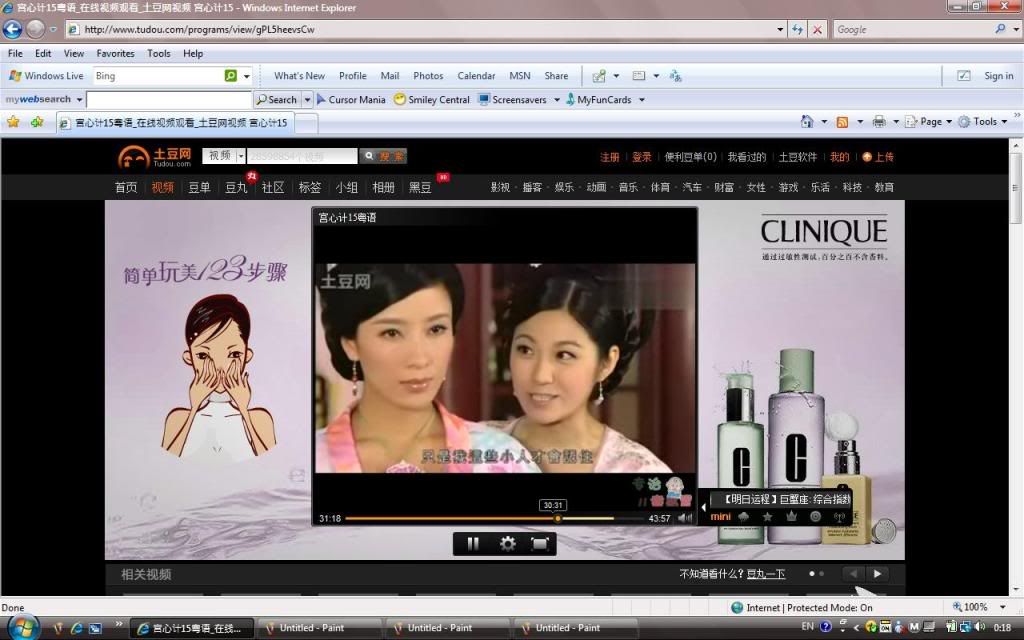Go to next related videos page

[x=877, y=574]
